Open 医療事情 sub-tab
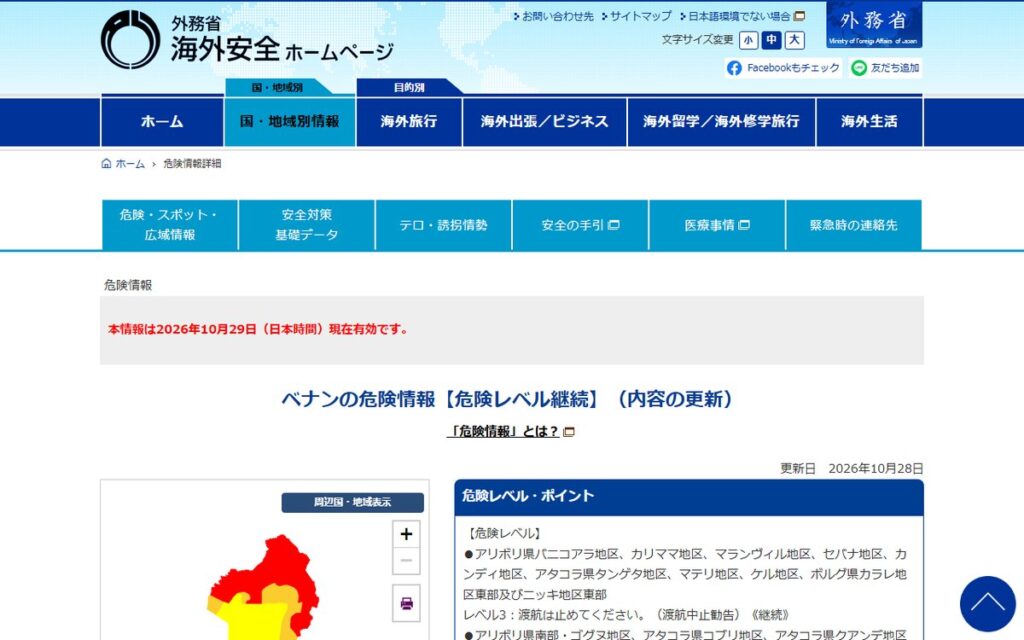 (x=717, y=225)
